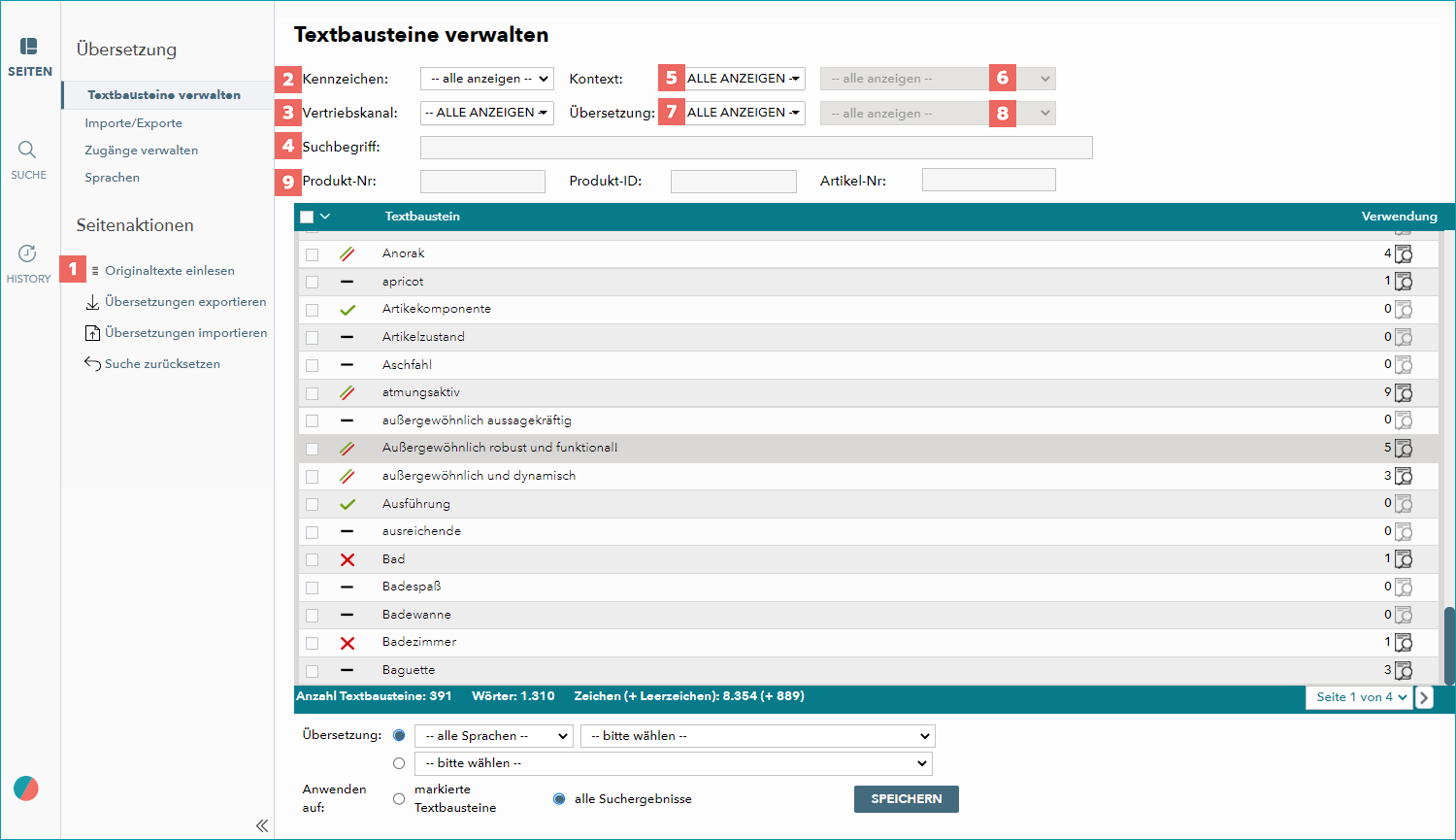Open the Vertriebskanal dropdown
The image size is (1456, 840).
pos(487,113)
